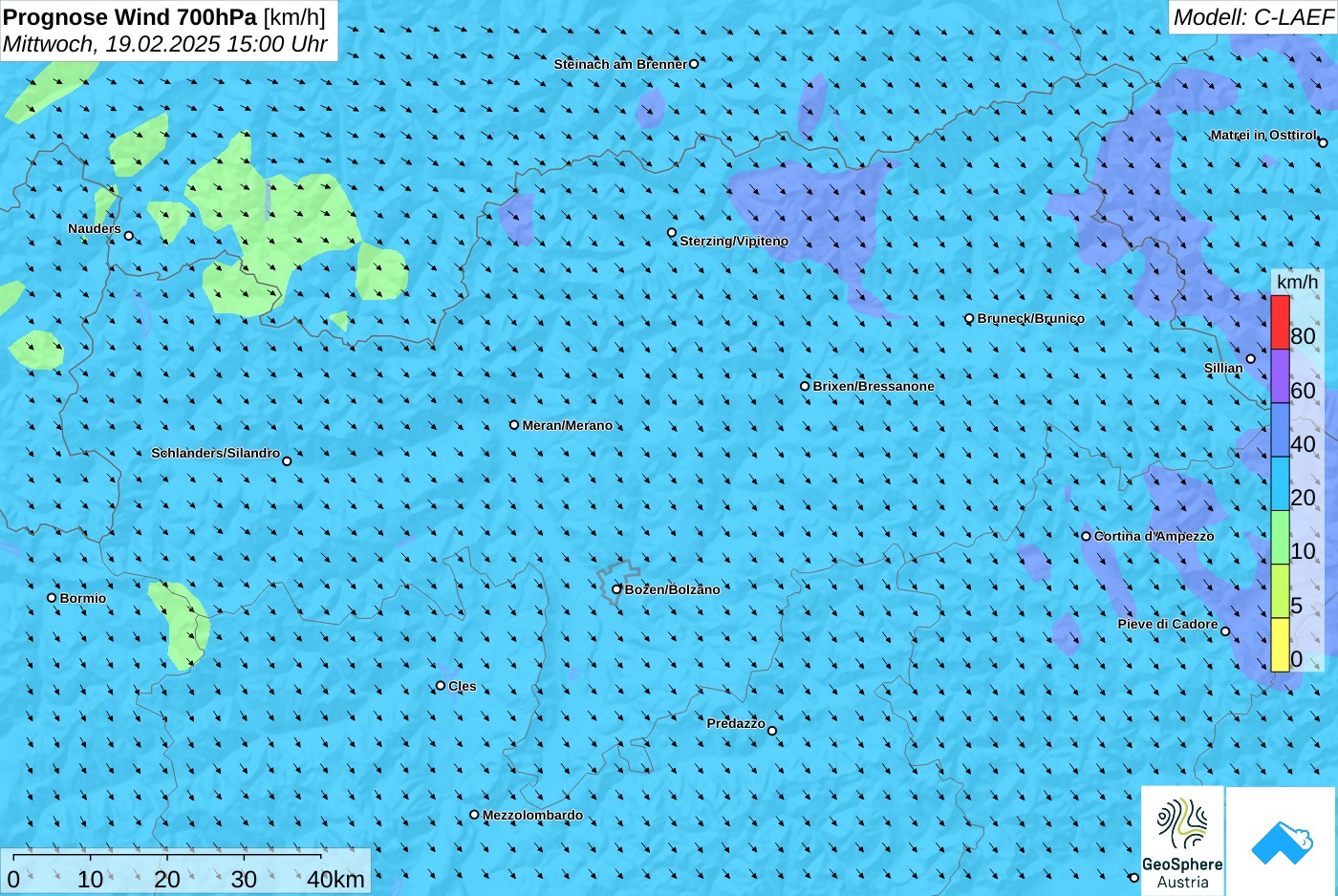The image size is (1338, 896).
Task: Click the Predazzo marker circle
Action: (x=772, y=732)
